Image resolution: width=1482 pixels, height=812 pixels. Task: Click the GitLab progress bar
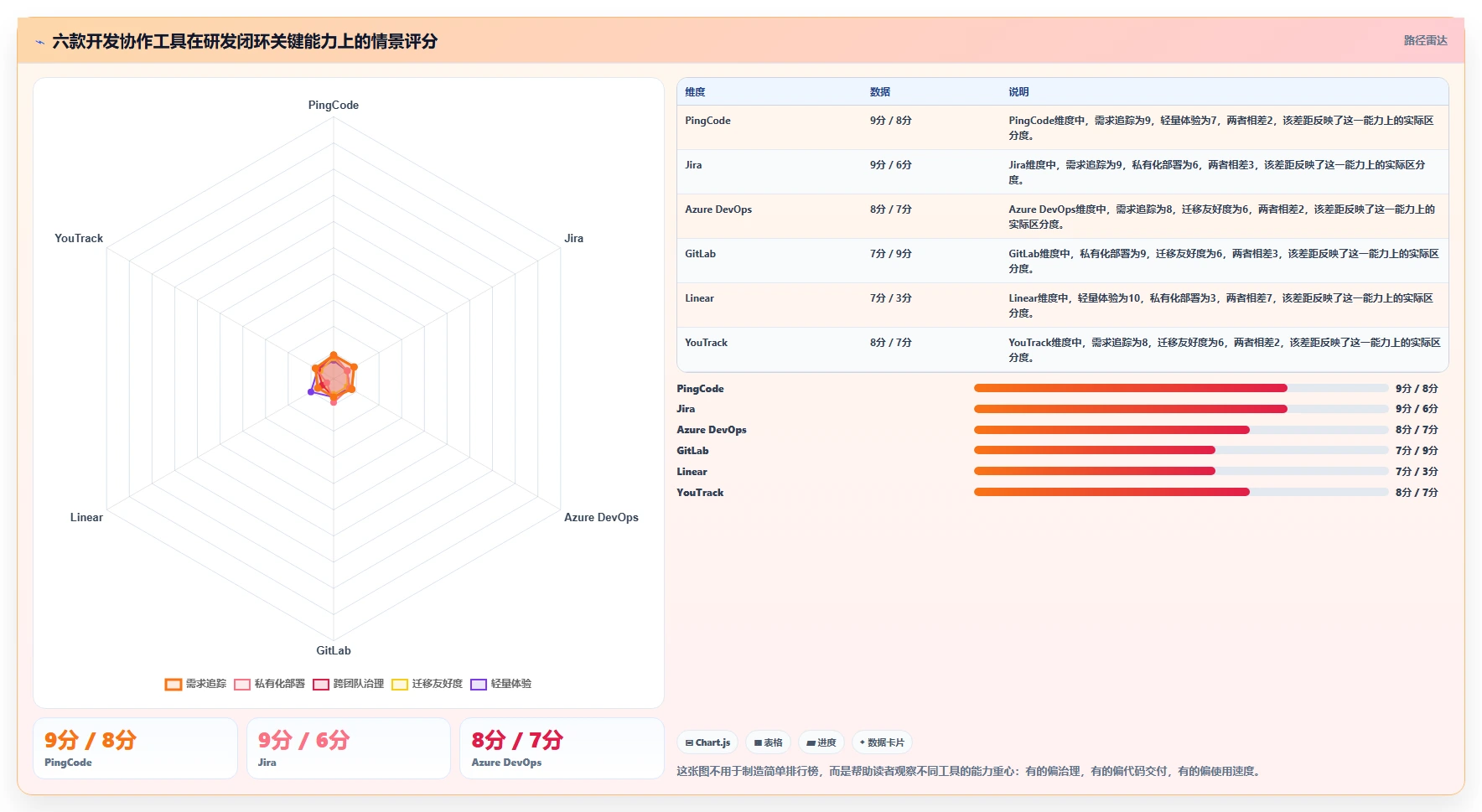1180,450
